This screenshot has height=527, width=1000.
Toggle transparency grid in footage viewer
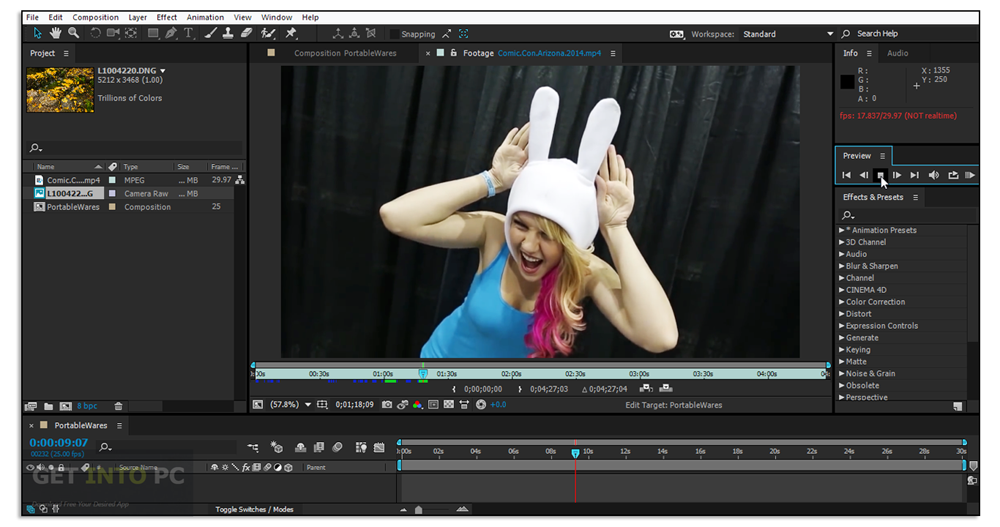(x=449, y=405)
